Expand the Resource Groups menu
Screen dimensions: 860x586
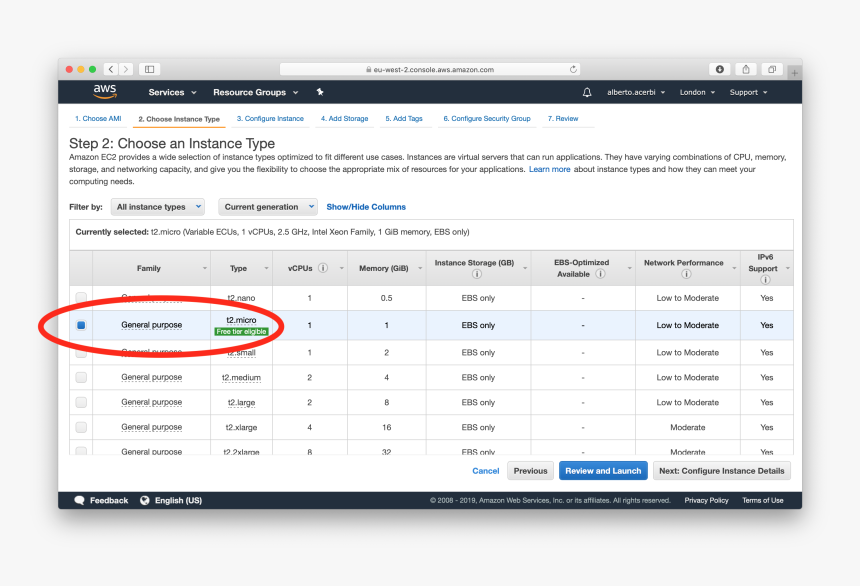click(256, 92)
